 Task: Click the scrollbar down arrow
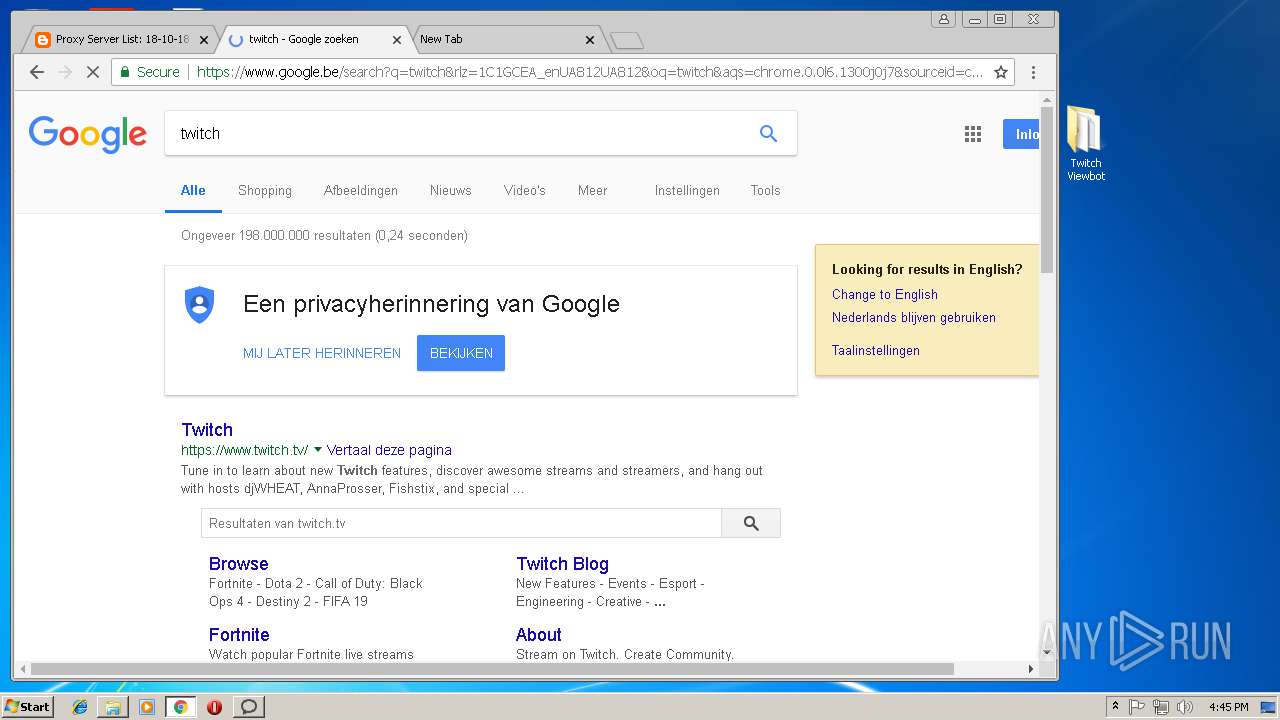(1047, 654)
